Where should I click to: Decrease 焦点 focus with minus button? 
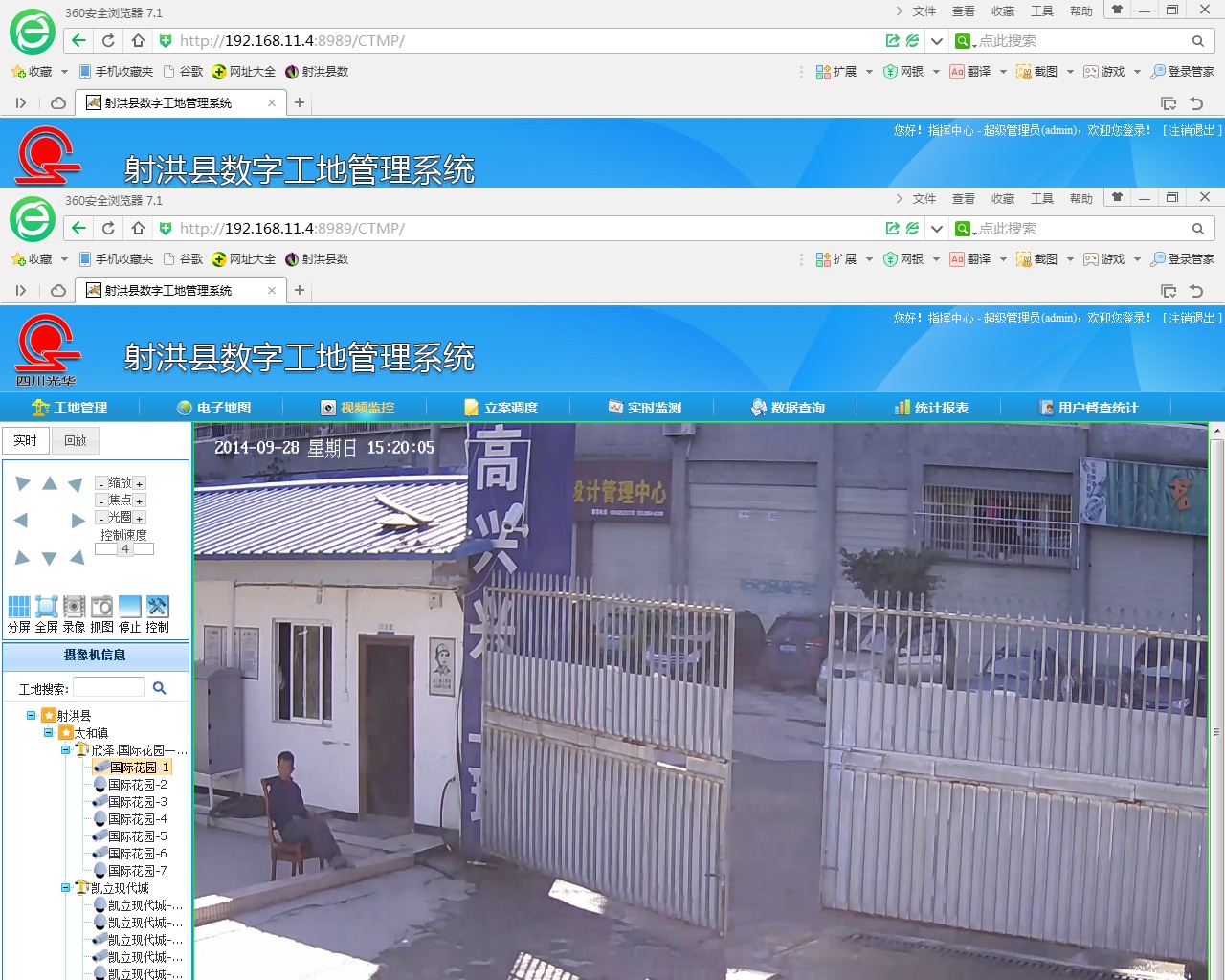click(100, 501)
